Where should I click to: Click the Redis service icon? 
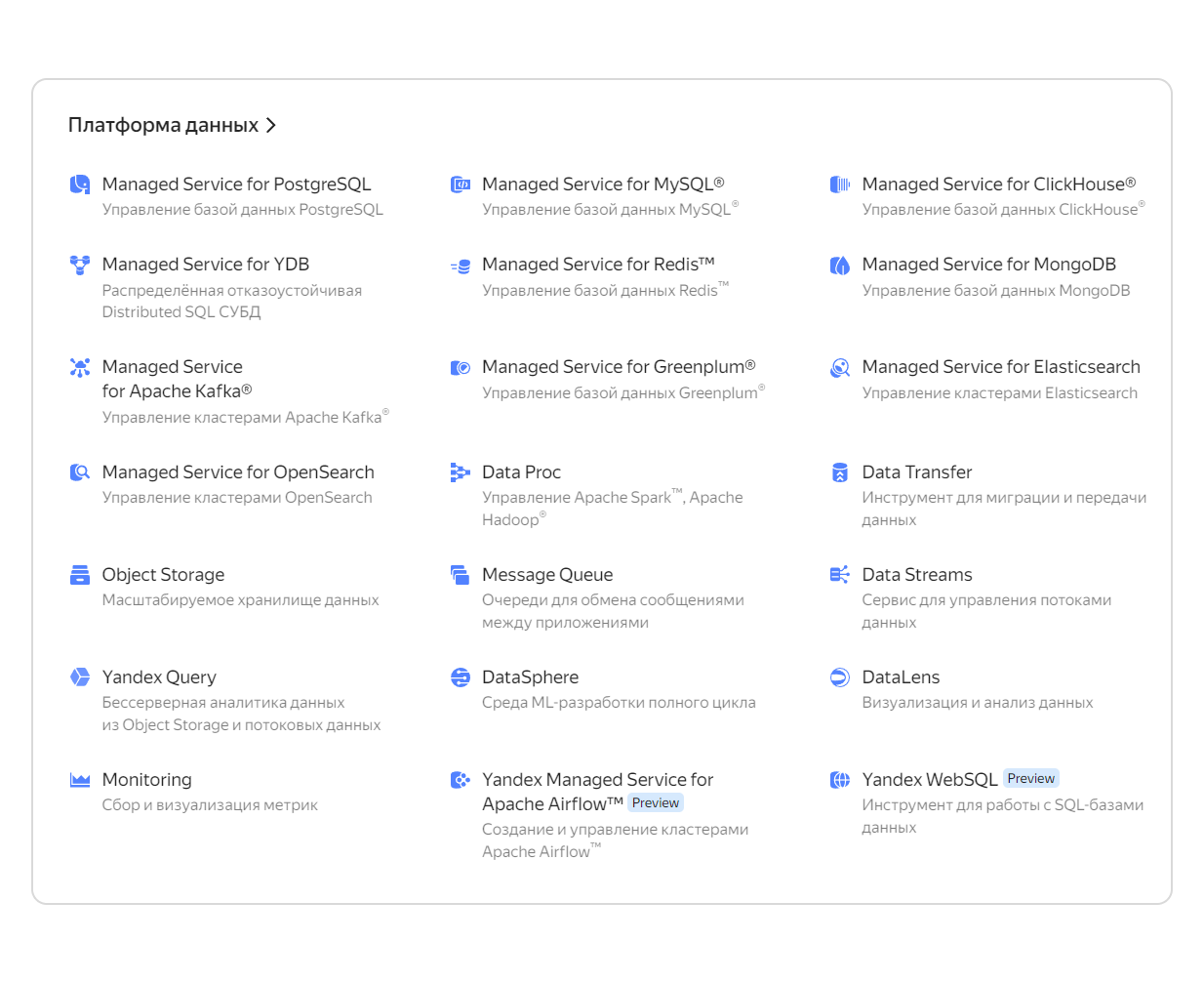(460, 265)
